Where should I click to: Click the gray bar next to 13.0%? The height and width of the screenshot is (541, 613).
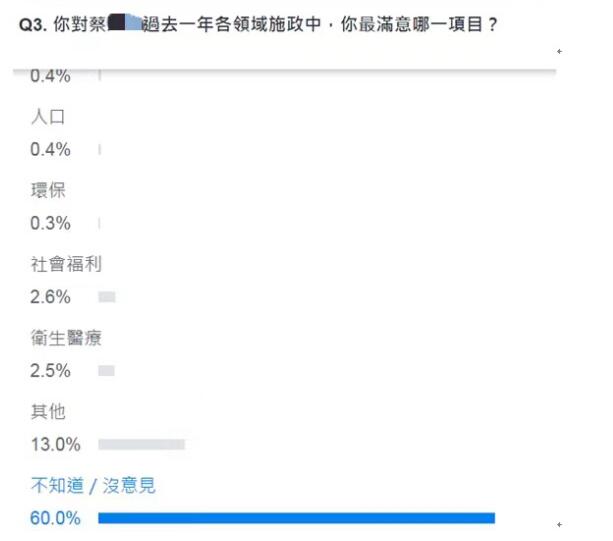click(141, 444)
